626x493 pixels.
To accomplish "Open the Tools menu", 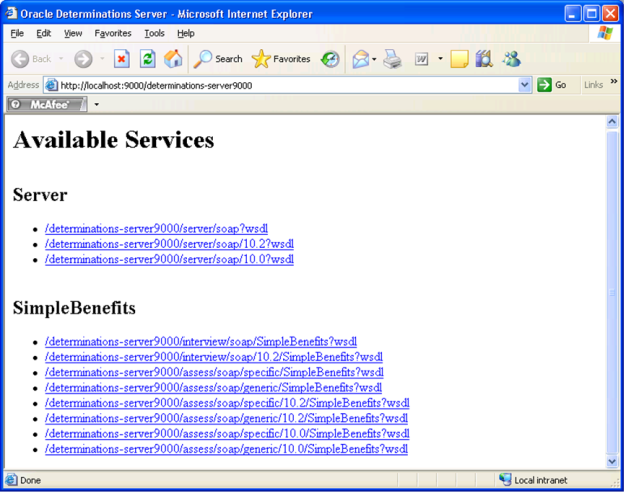I will 155,33.
